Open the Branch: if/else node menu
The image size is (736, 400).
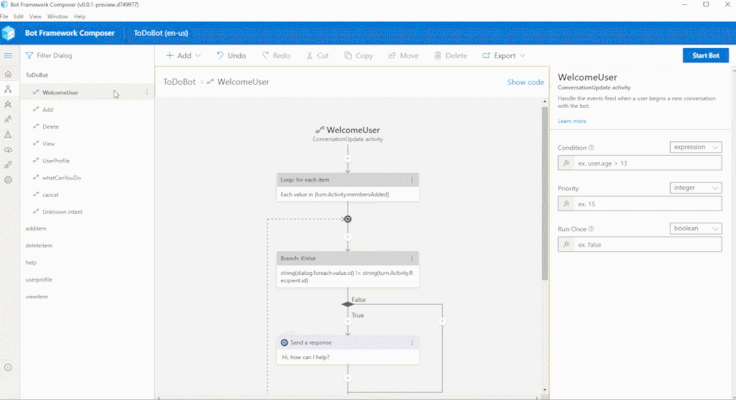[x=412, y=258]
